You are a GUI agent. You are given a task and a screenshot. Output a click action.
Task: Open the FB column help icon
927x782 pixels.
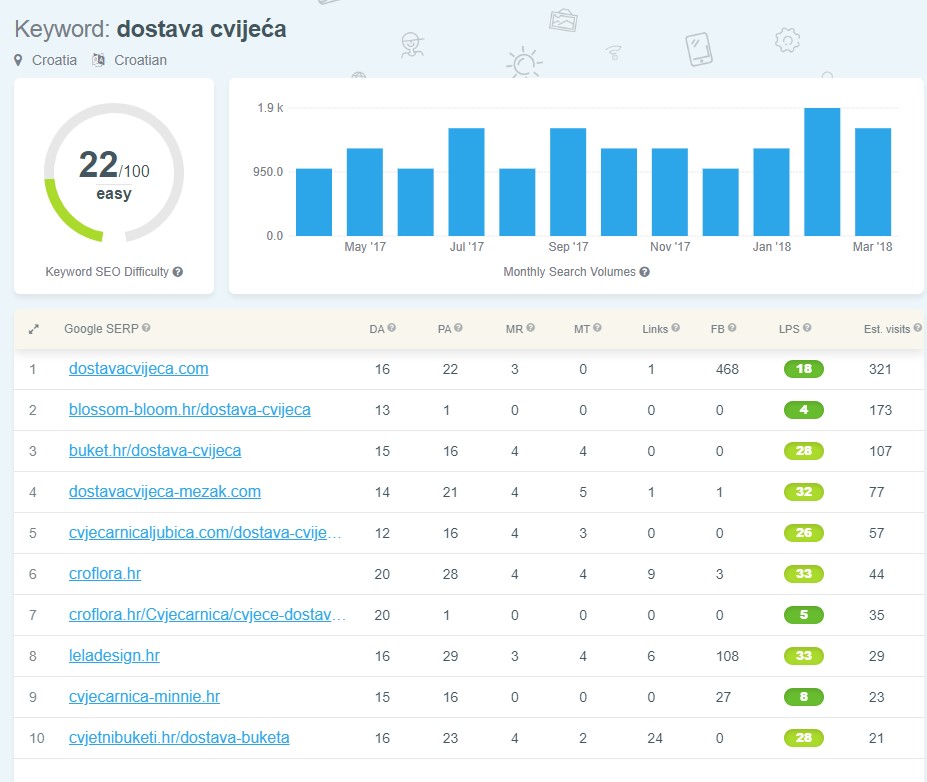pos(732,327)
